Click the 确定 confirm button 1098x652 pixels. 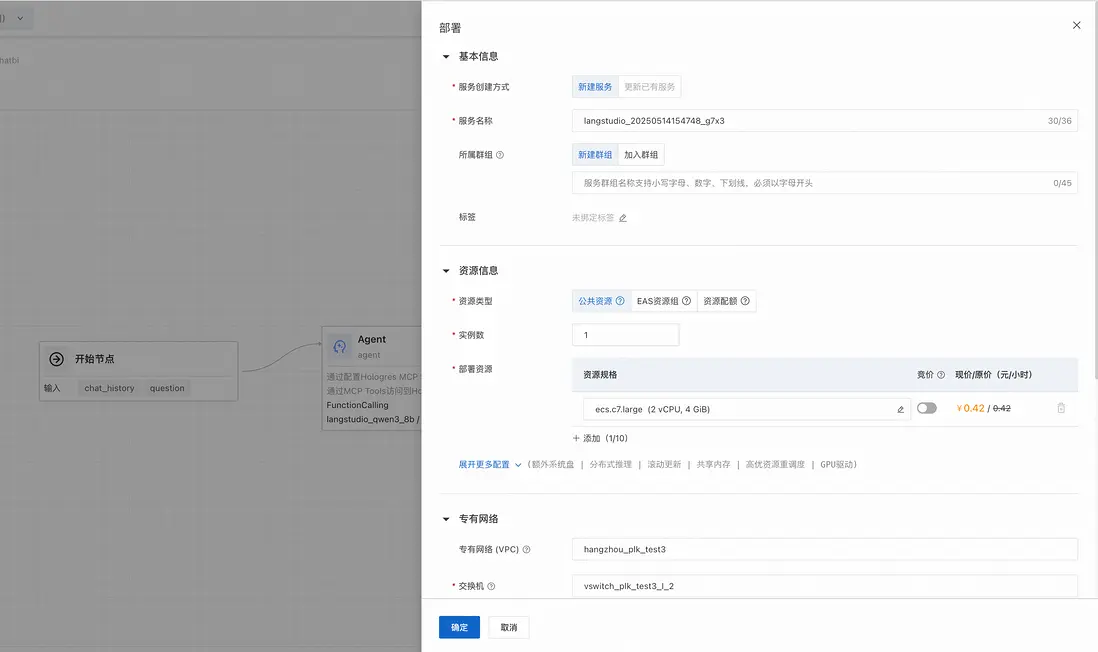pos(459,627)
